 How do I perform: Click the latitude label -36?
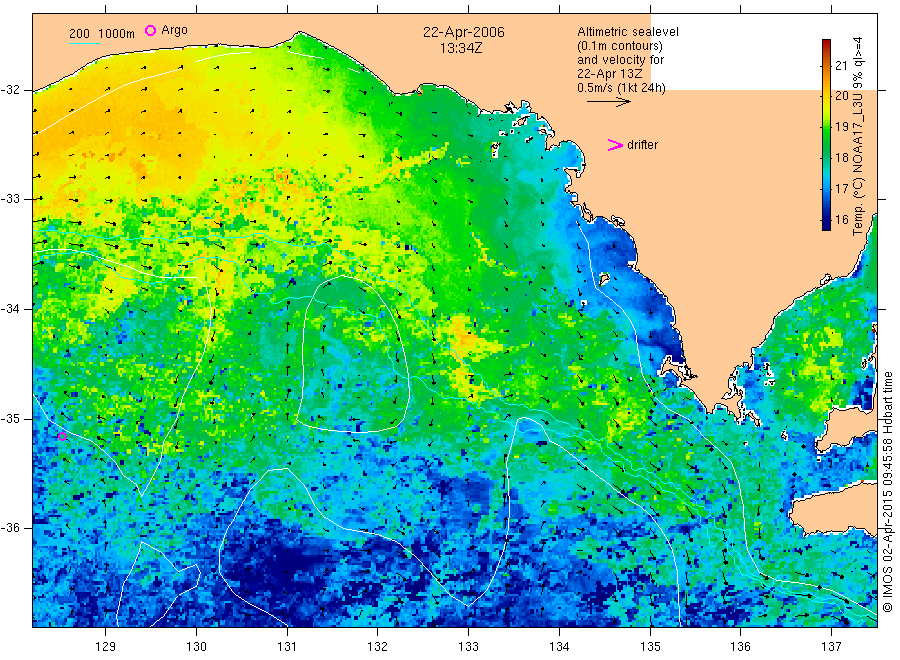pos(10,528)
